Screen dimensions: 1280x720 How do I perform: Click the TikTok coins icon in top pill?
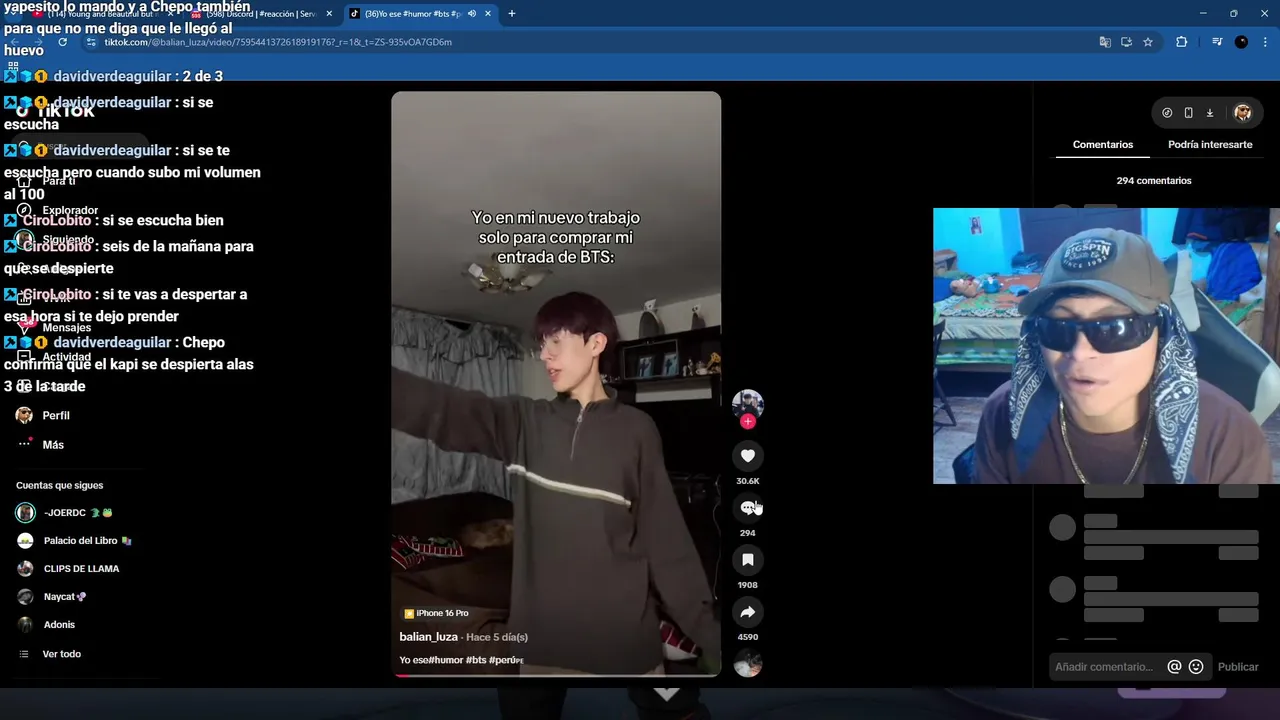(x=1167, y=113)
